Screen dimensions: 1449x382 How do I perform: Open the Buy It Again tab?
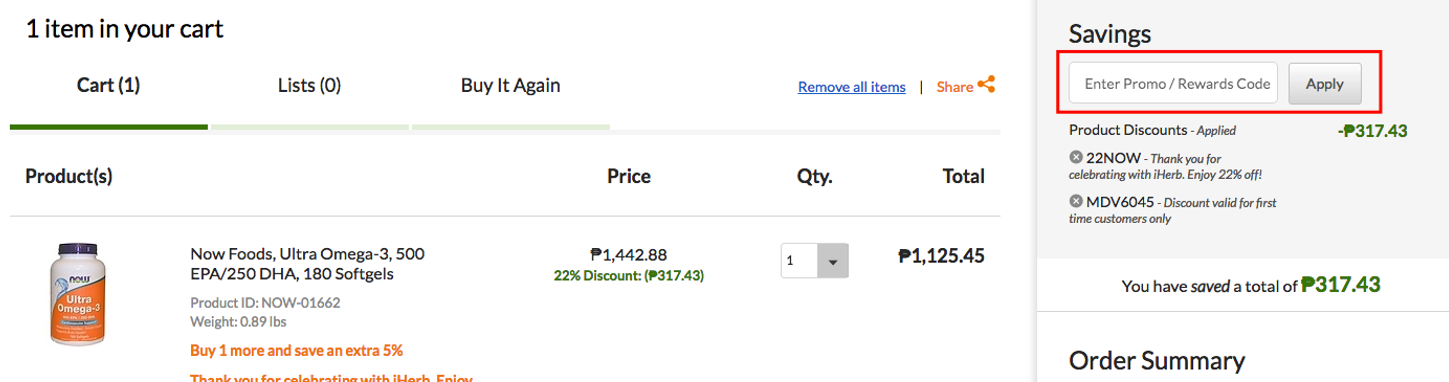tap(510, 85)
